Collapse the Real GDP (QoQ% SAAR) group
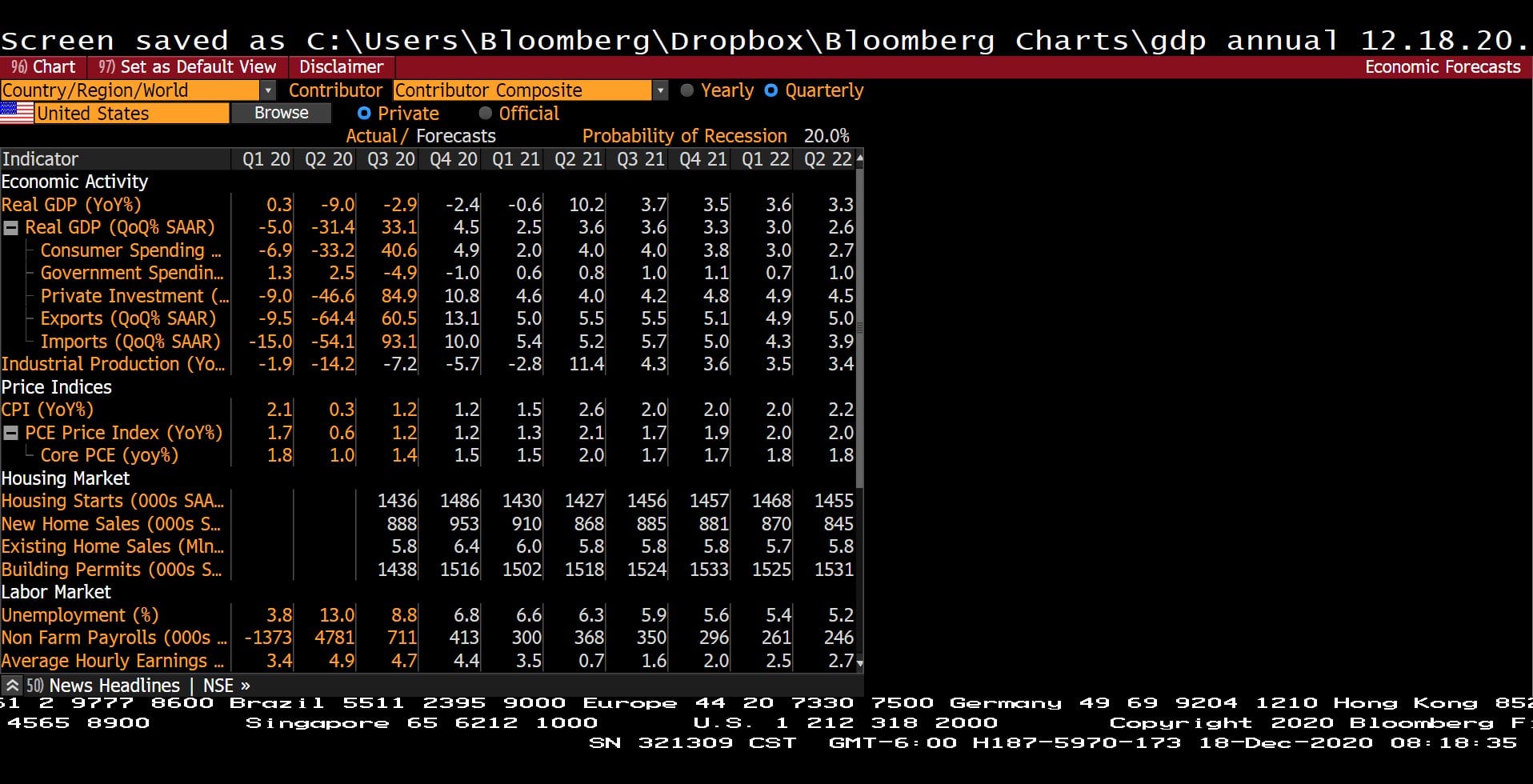Viewport: 1533px width, 784px height. pyautogui.click(x=11, y=228)
